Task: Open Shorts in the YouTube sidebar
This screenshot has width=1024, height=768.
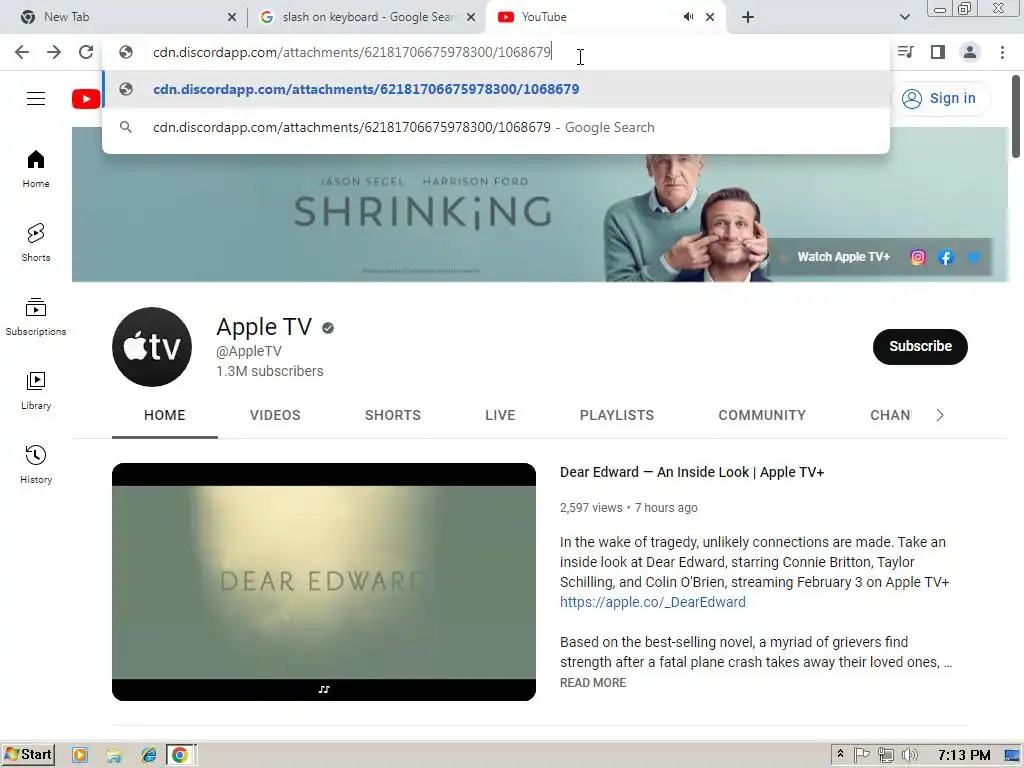Action: pos(36,242)
